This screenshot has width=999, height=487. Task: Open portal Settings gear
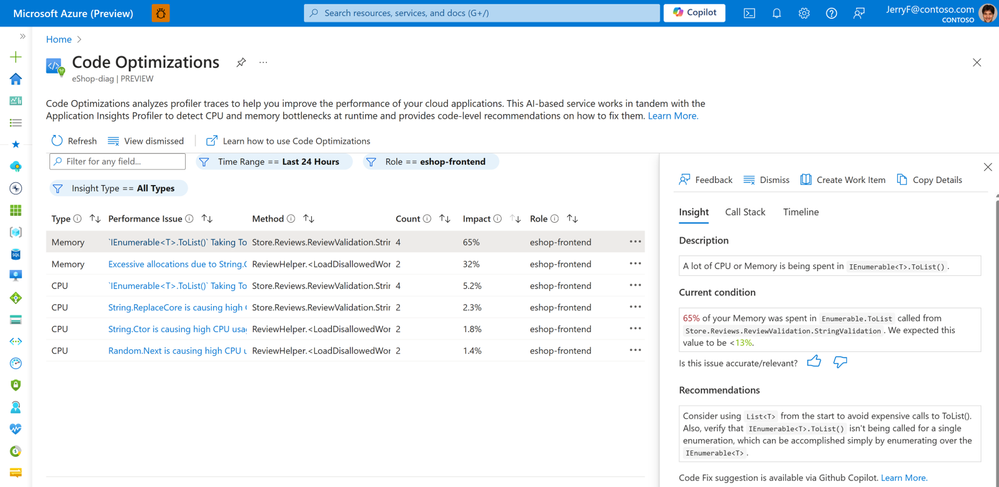click(x=804, y=13)
